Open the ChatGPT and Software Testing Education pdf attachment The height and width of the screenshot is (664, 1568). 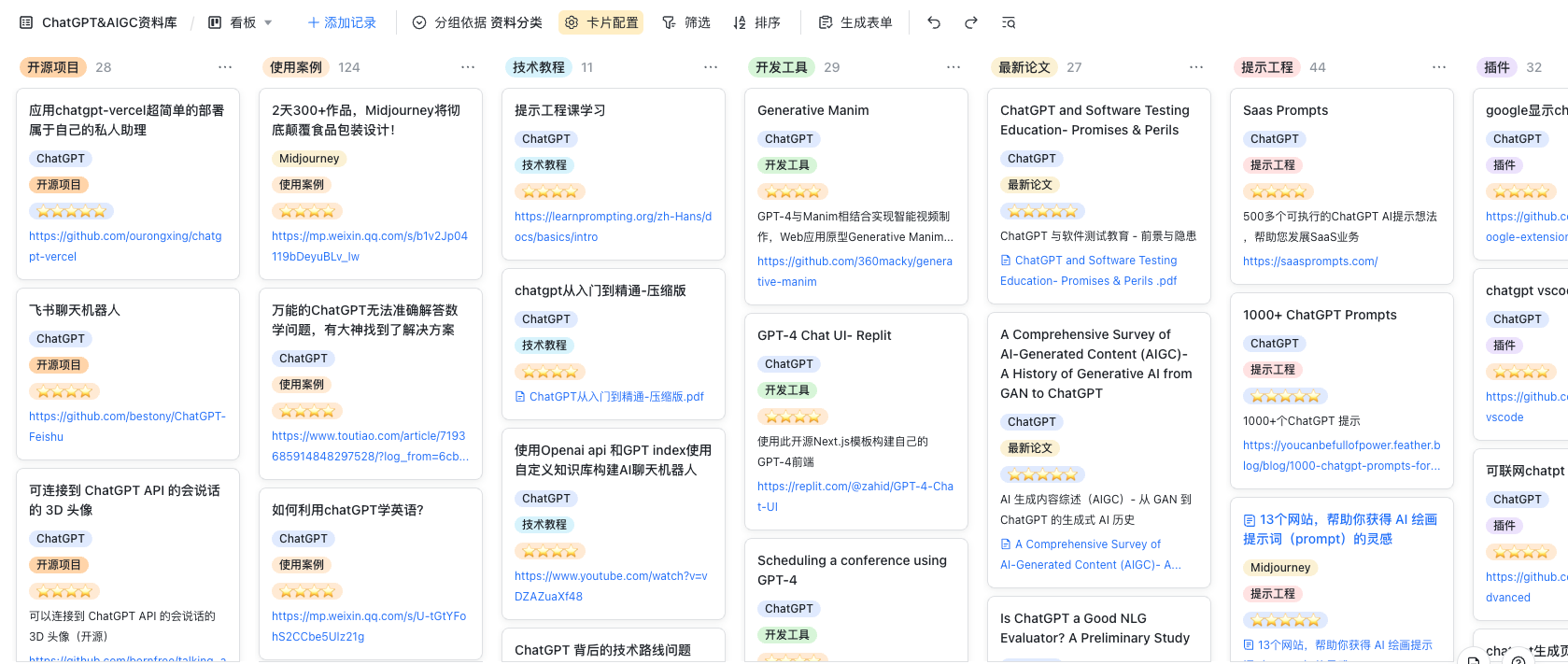click(1089, 271)
